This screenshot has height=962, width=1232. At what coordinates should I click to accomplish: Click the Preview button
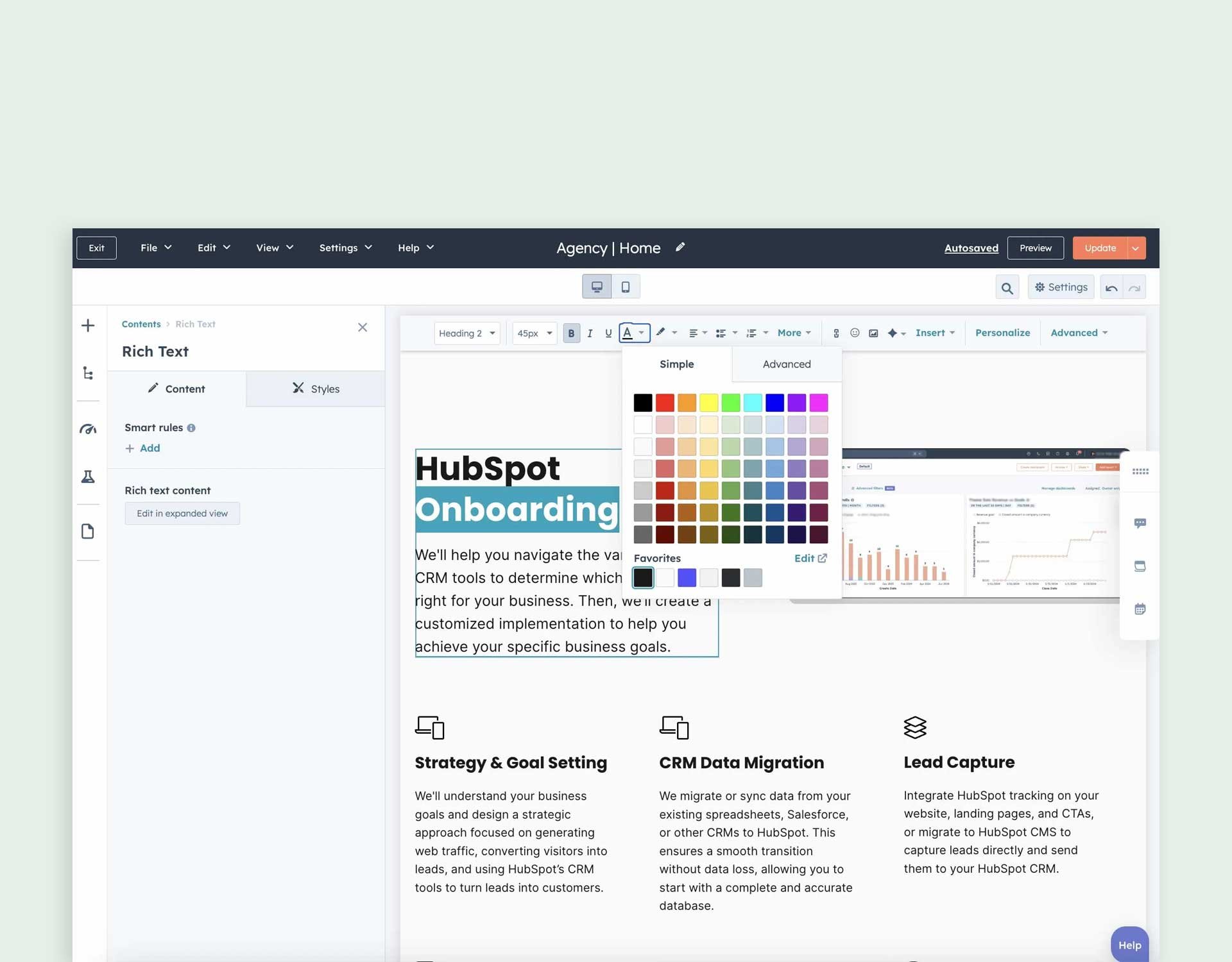(x=1035, y=248)
